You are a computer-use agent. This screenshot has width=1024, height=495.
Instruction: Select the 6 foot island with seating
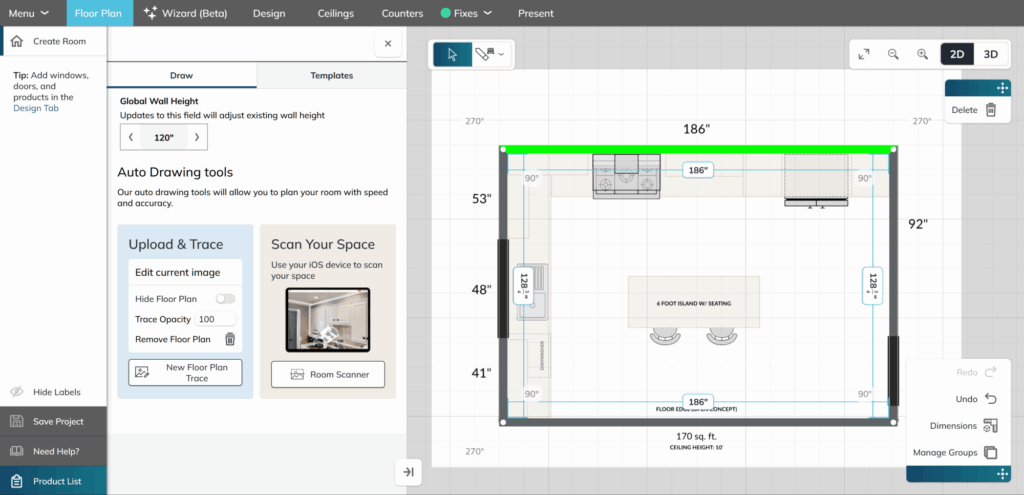tap(694, 302)
